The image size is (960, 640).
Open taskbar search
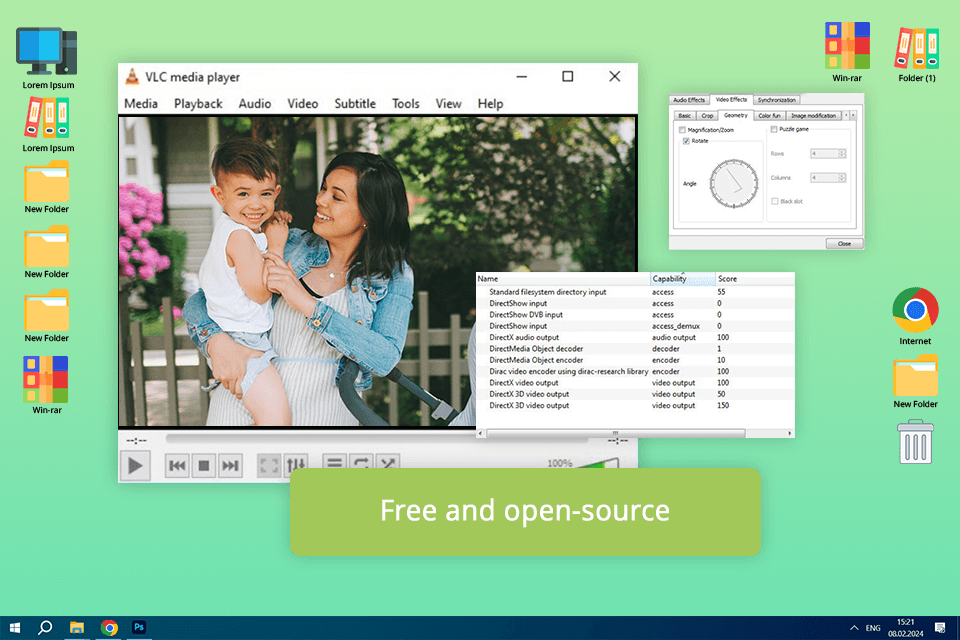tap(45, 628)
